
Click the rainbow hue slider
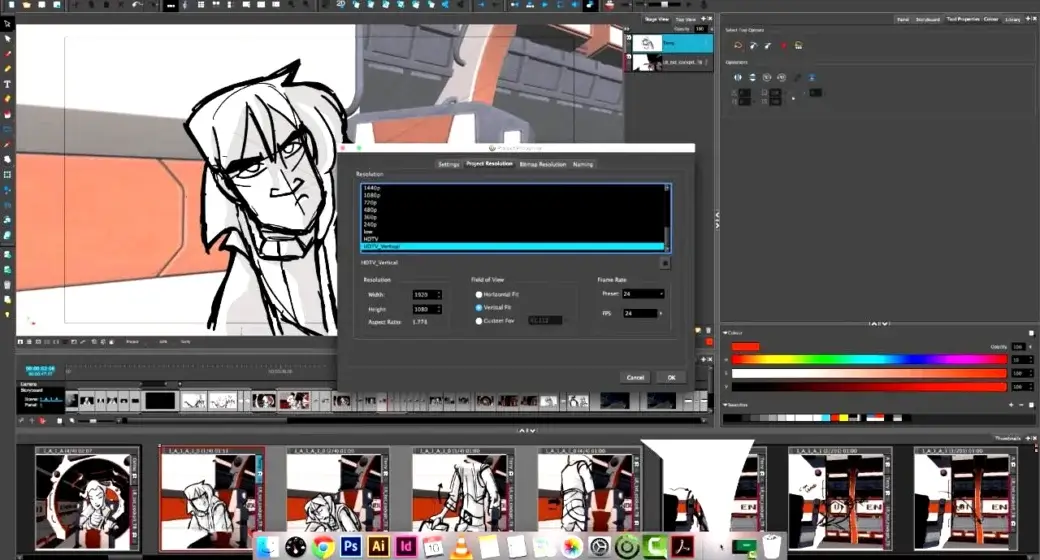point(869,360)
